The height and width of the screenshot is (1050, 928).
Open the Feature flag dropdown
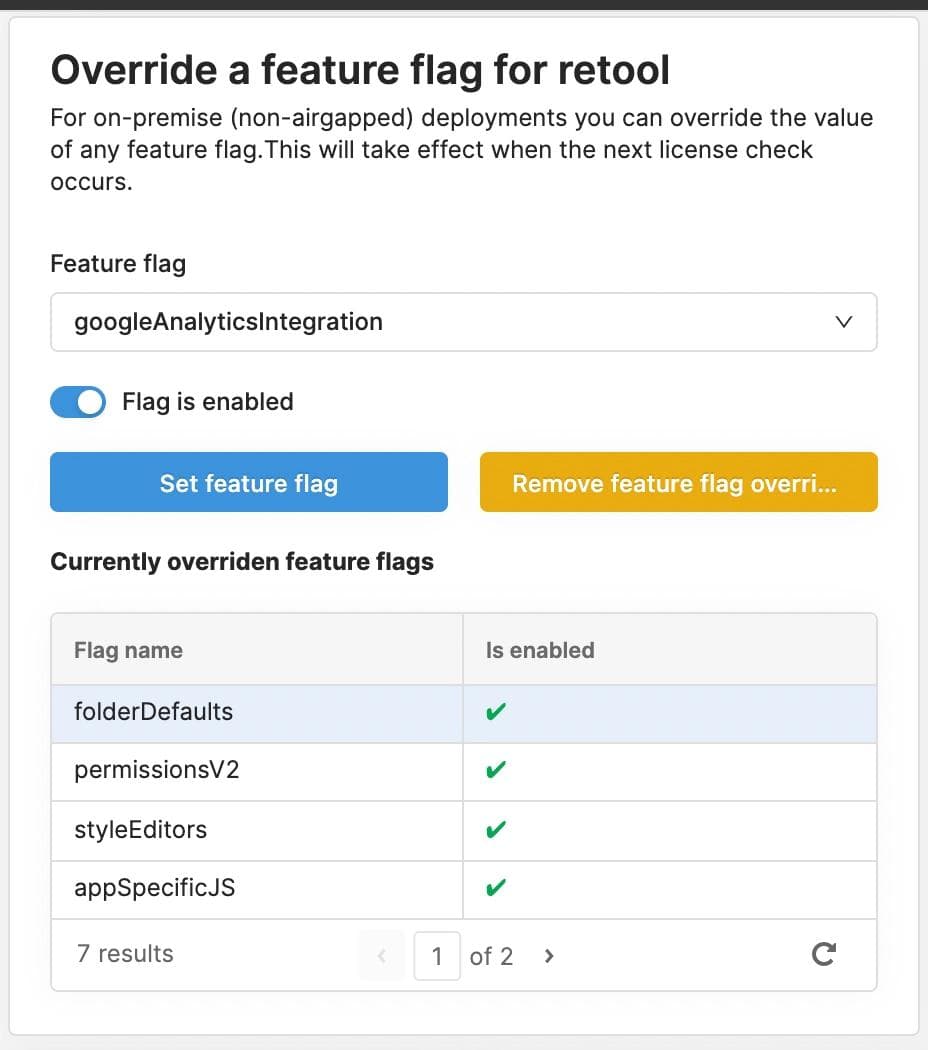click(x=440, y=322)
